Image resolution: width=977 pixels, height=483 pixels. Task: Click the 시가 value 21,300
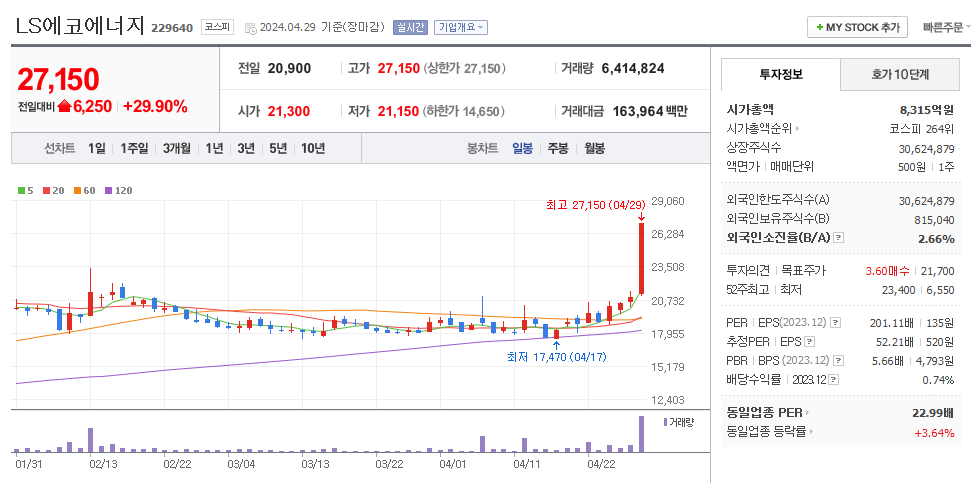(288, 112)
